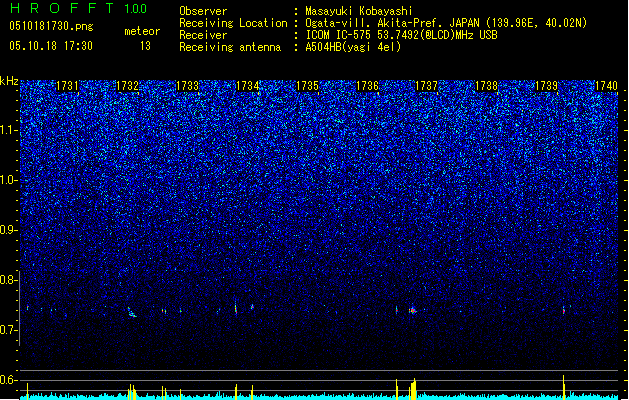This screenshot has height=400, width=629.
Task: Click the curved meteor echo below 1732
Action: click(132, 313)
